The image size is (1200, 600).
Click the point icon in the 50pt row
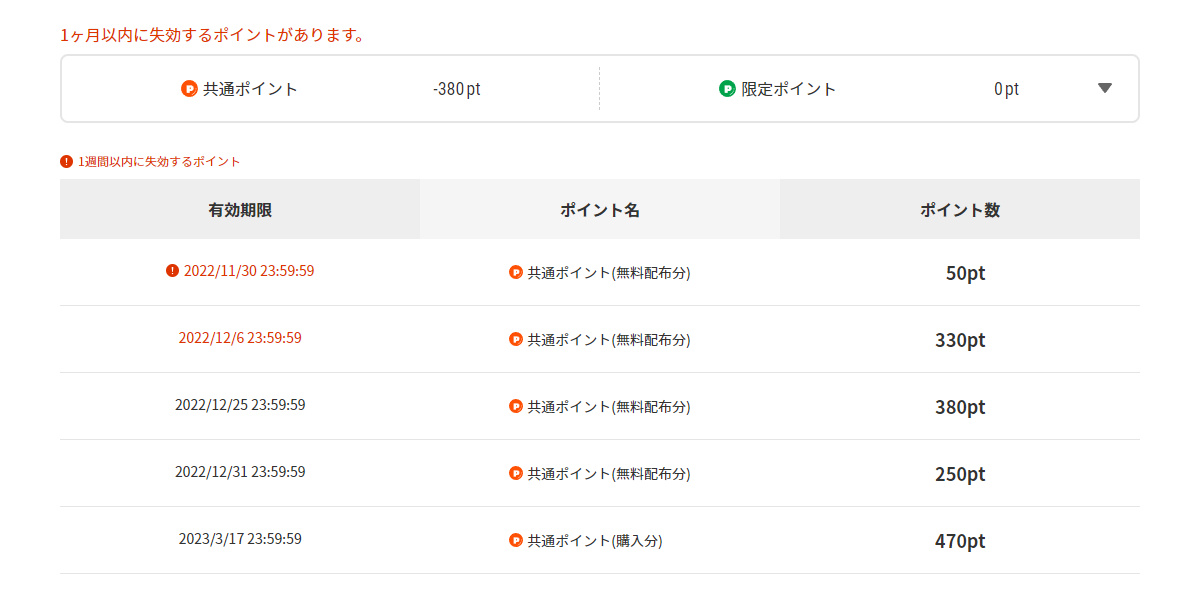[x=516, y=272]
